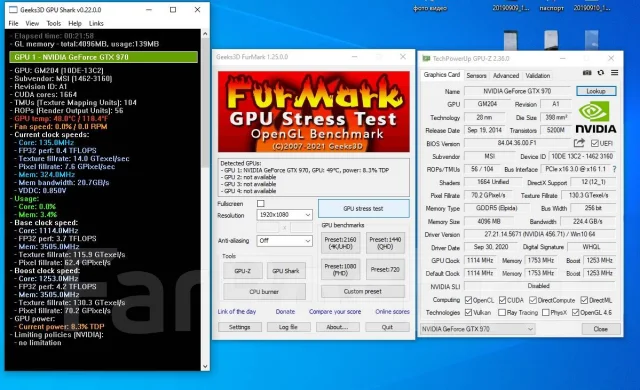Select the 'паспорт' desktop icon

click(551, 8)
